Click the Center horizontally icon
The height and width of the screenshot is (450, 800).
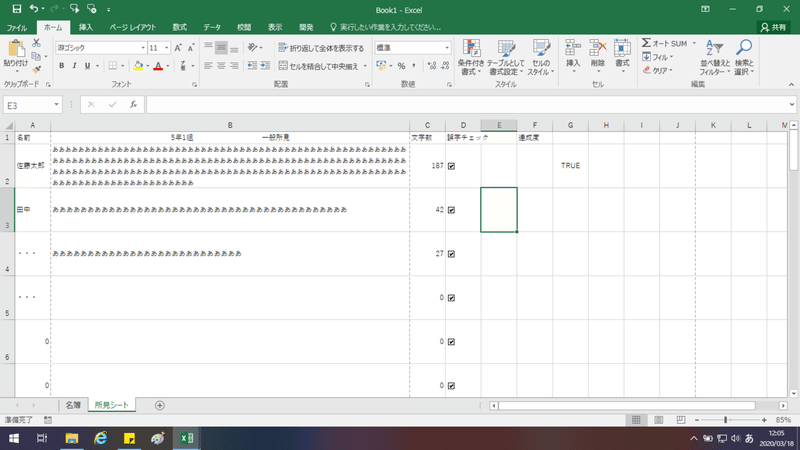(x=221, y=66)
